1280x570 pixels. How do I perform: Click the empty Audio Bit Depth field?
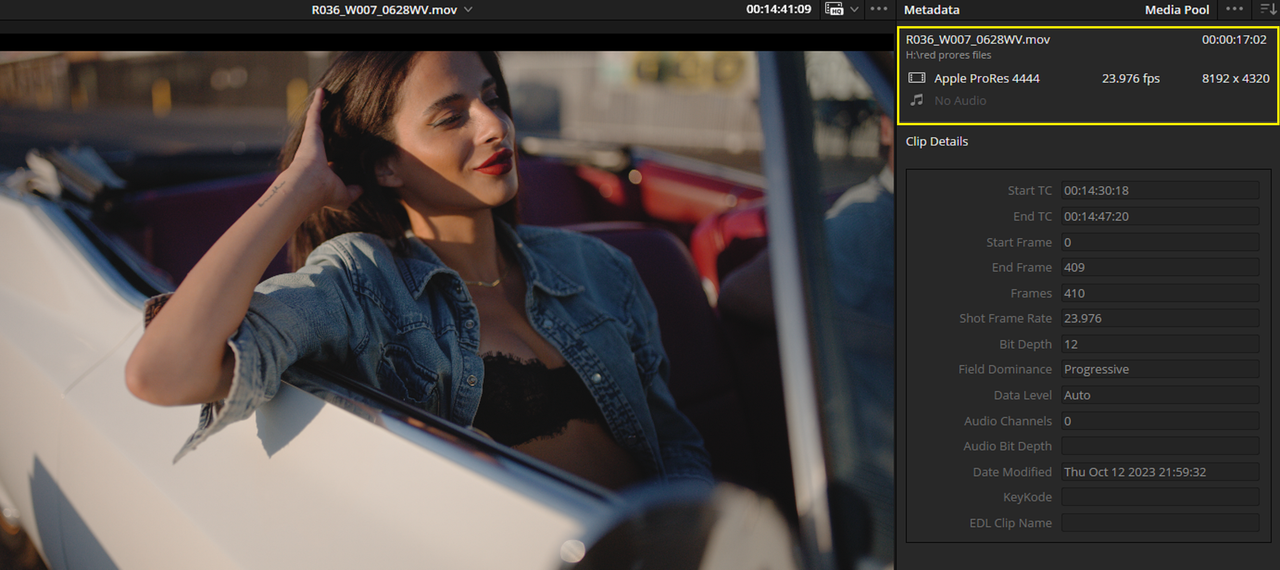[x=1160, y=446]
